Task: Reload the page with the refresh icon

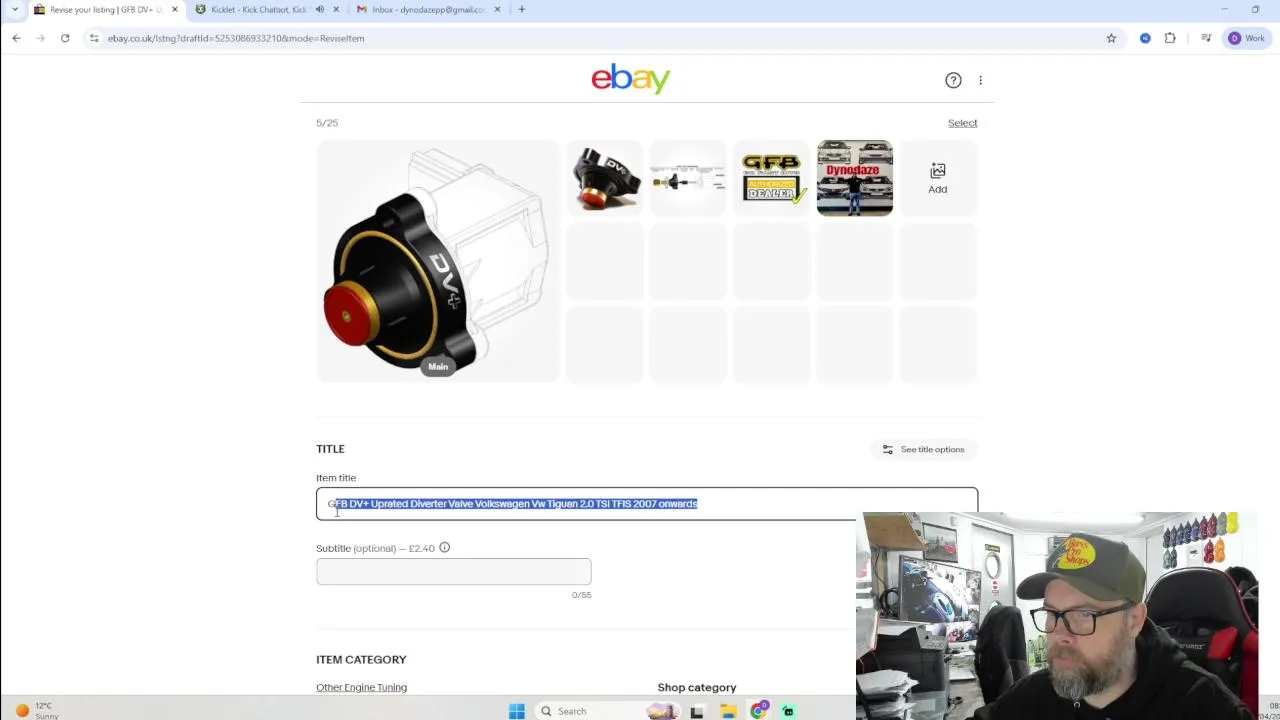Action: click(65, 38)
